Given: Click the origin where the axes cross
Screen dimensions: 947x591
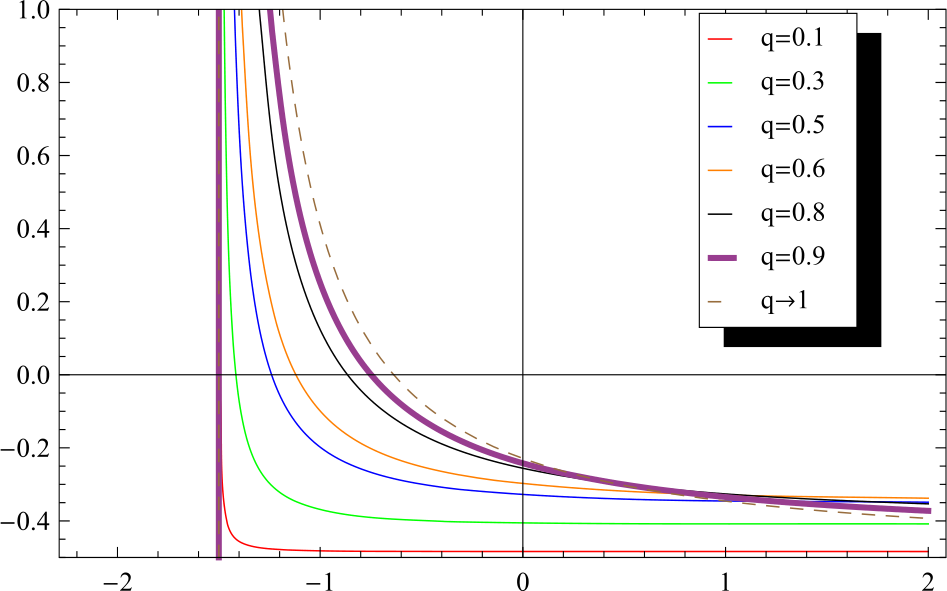Looking at the screenshot, I should pos(522,375).
